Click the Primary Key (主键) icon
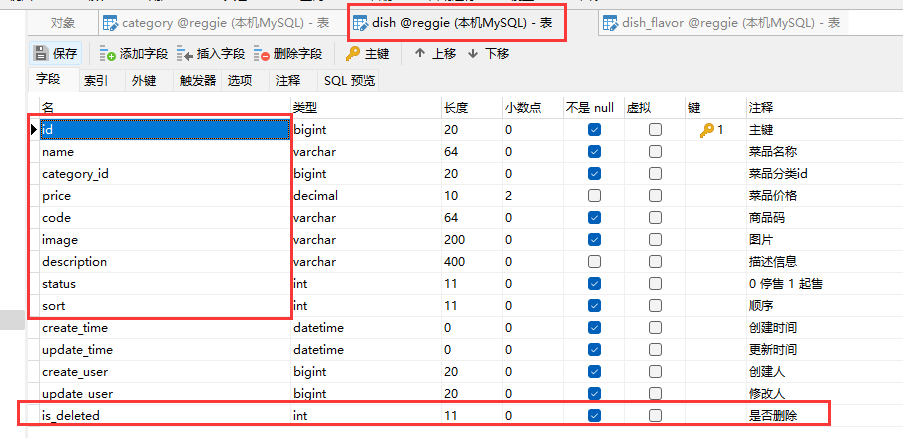The width and height of the screenshot is (903, 438). pos(353,54)
